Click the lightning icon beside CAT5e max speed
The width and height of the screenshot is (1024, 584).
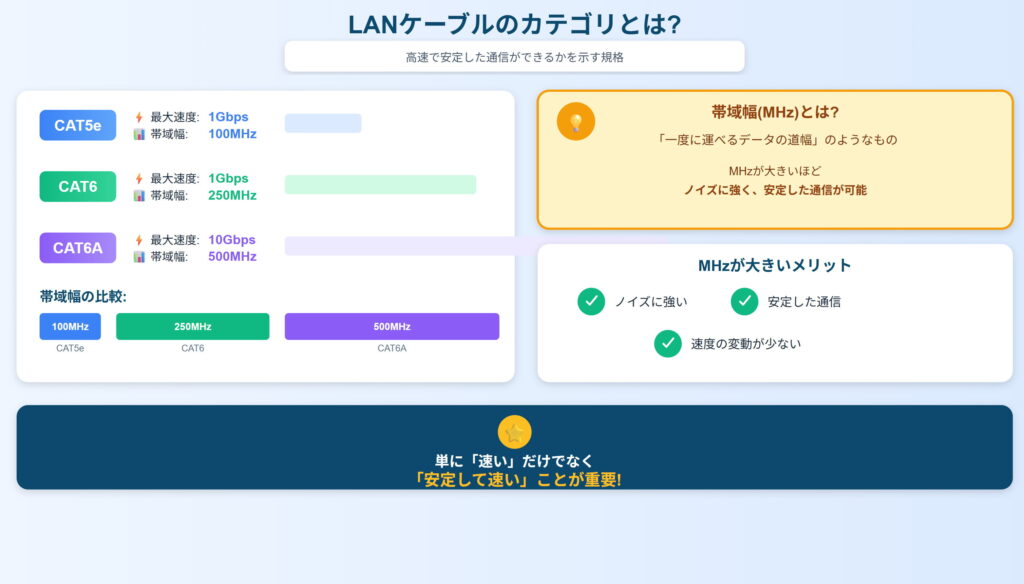point(139,117)
